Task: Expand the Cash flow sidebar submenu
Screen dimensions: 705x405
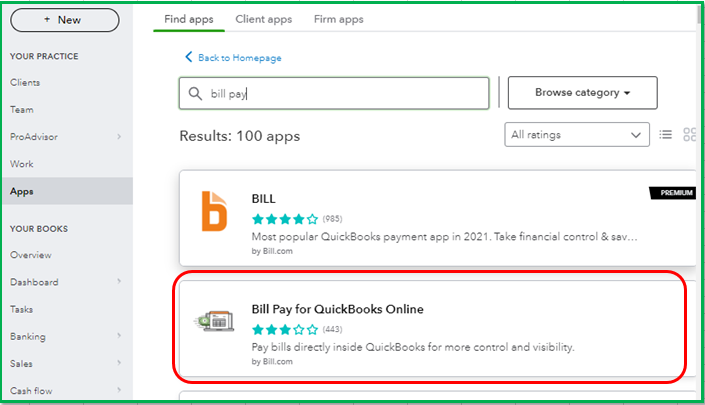Action: coord(119,390)
